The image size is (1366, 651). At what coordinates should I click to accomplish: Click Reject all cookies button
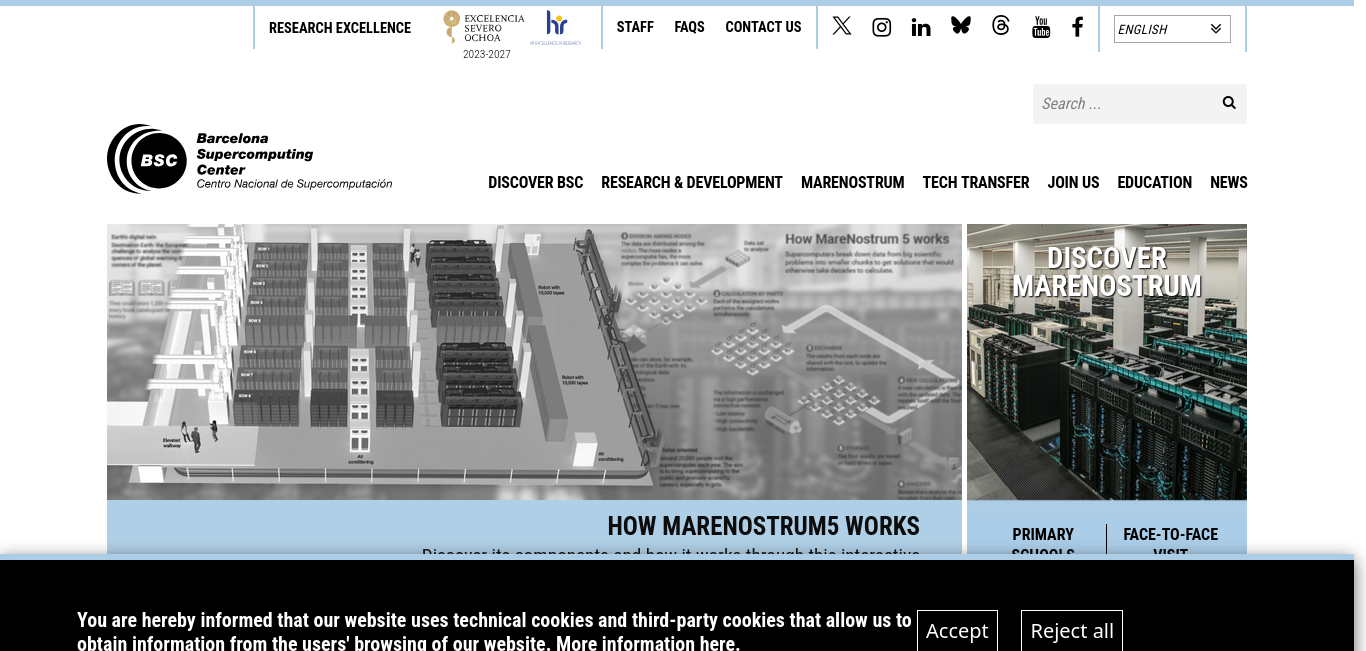[x=1072, y=630]
